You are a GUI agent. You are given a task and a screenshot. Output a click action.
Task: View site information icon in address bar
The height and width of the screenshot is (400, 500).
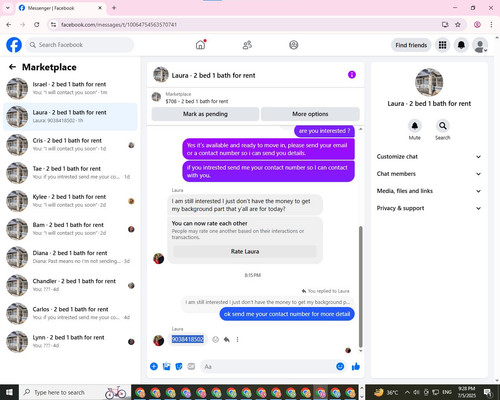tap(53, 24)
